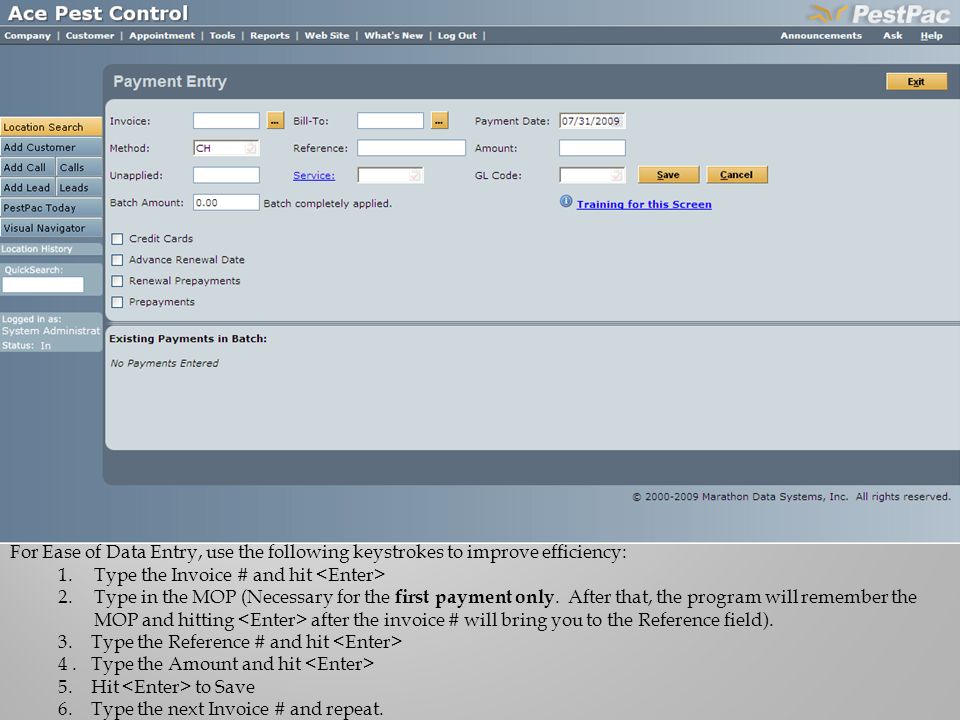Click Ask in the top bar

(x=893, y=36)
